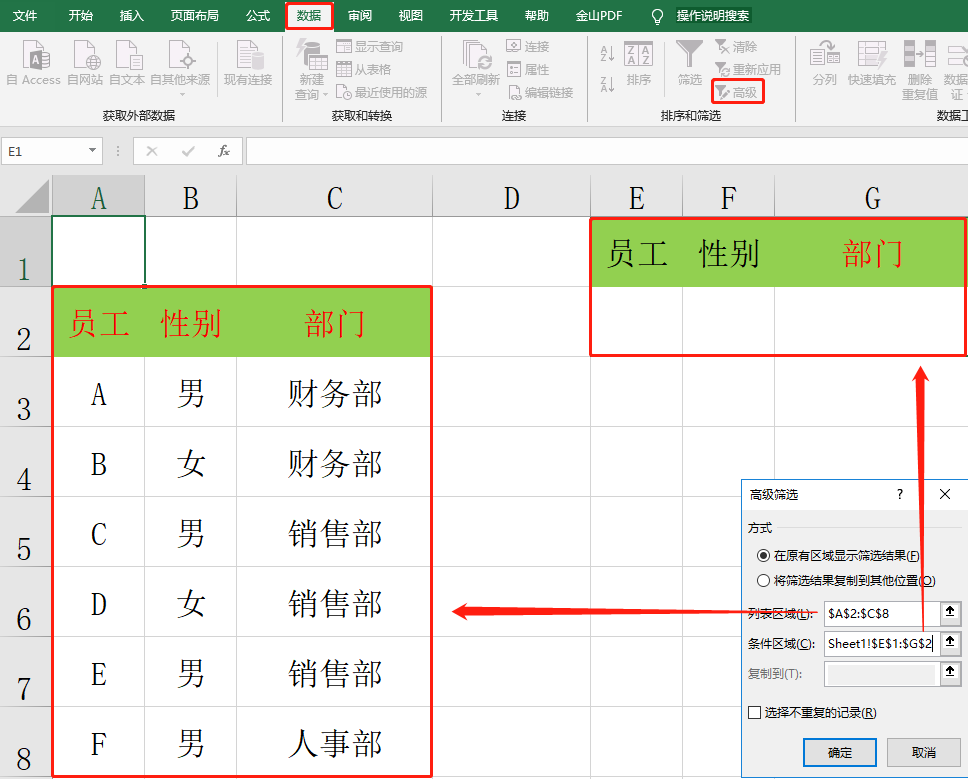Click the 女 cell in row 6

point(190,602)
